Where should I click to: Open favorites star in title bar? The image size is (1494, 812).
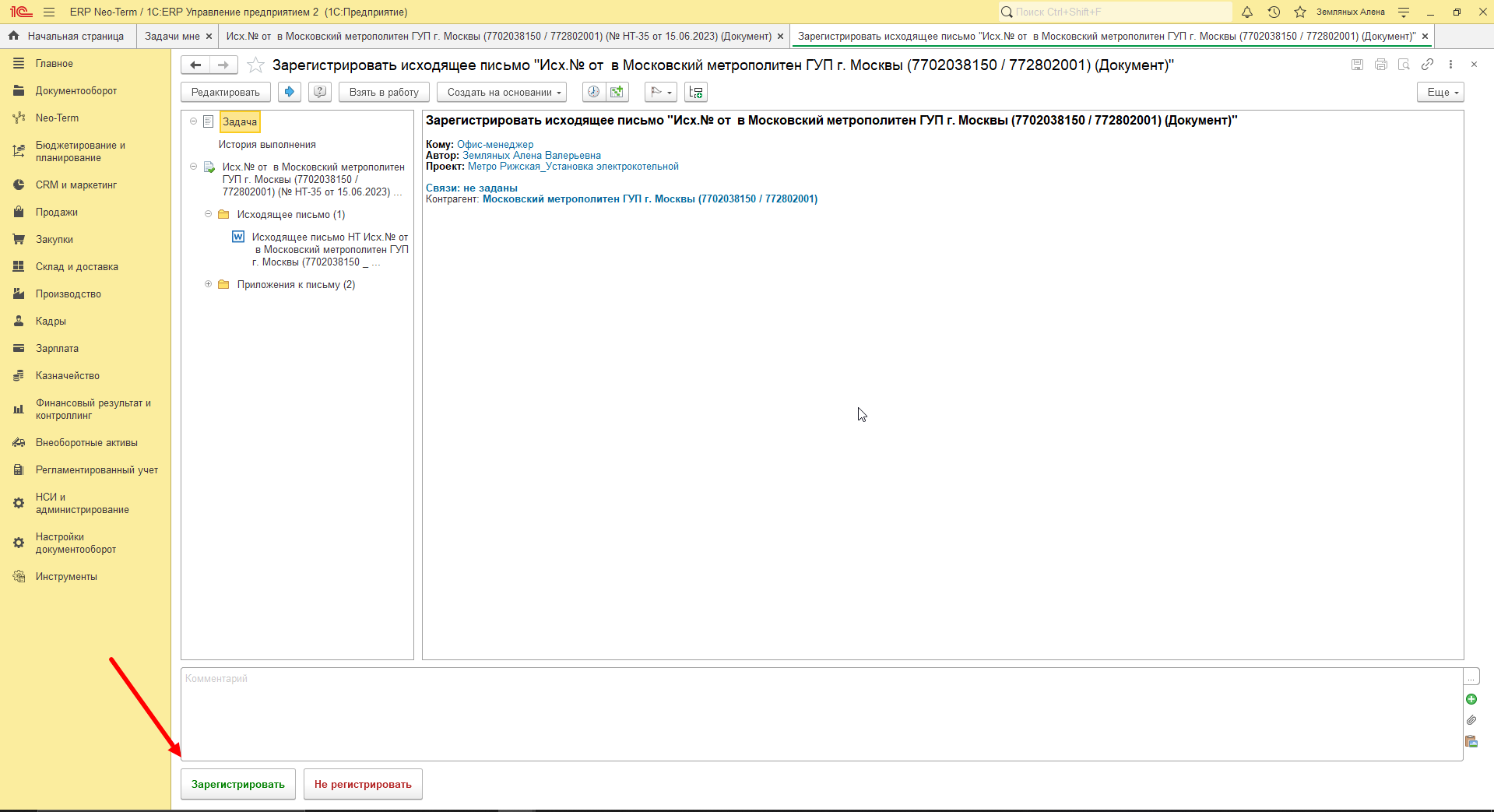1300,12
